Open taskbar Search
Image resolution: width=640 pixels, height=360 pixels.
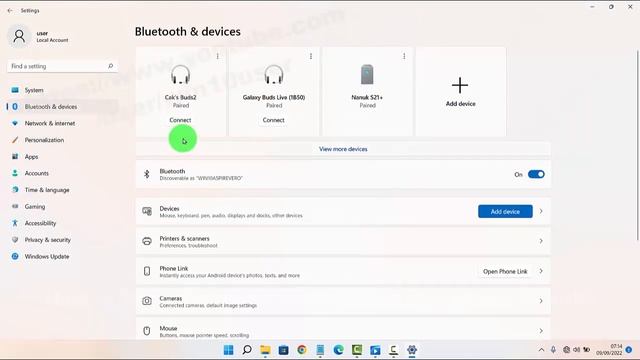(247, 350)
